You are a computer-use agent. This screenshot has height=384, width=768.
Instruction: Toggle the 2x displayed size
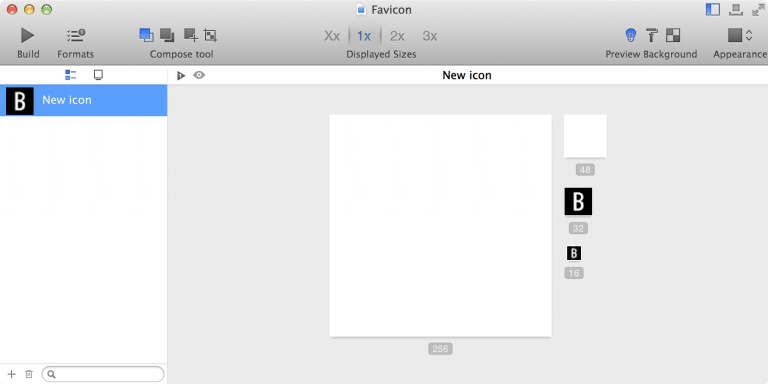point(397,36)
